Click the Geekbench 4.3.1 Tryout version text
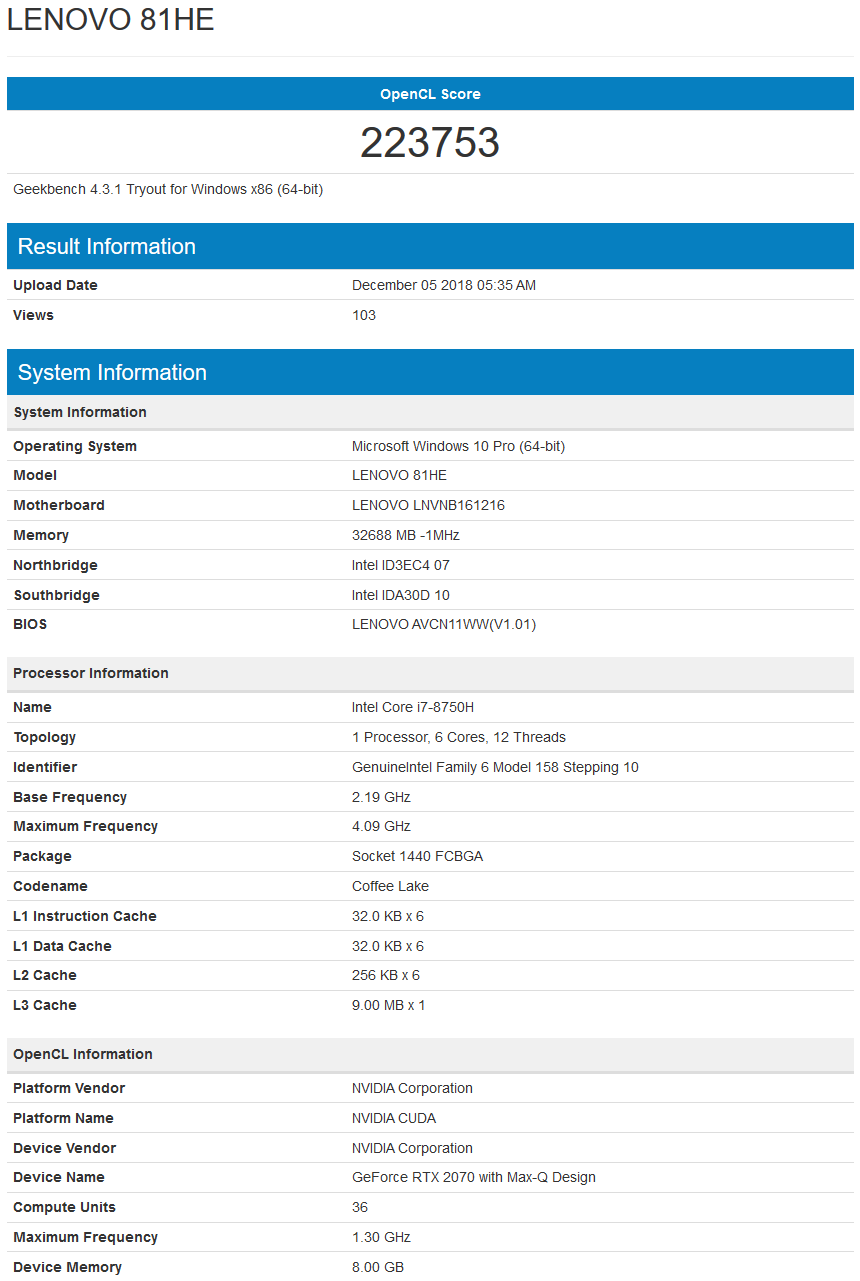 point(168,189)
